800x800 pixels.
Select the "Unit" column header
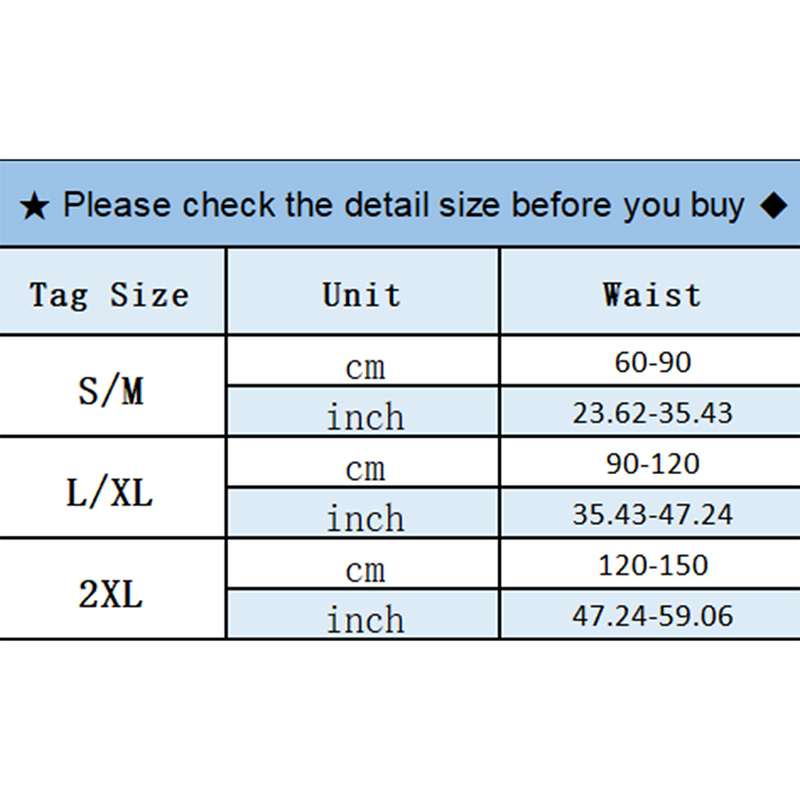click(x=362, y=295)
